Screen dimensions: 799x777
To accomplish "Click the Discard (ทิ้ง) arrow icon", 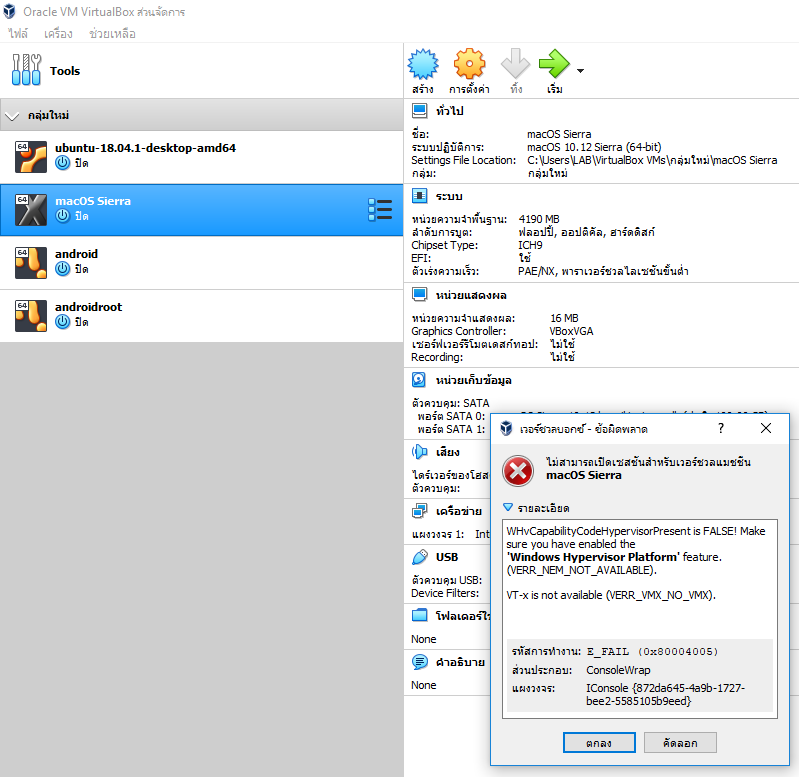I will coord(516,66).
